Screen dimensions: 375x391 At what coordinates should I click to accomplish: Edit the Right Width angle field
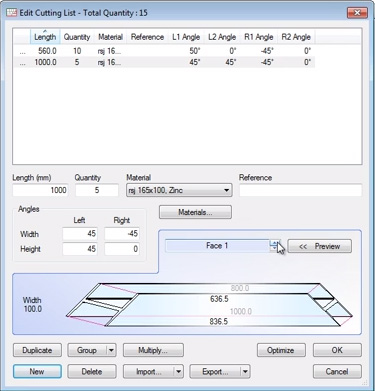coord(122,234)
